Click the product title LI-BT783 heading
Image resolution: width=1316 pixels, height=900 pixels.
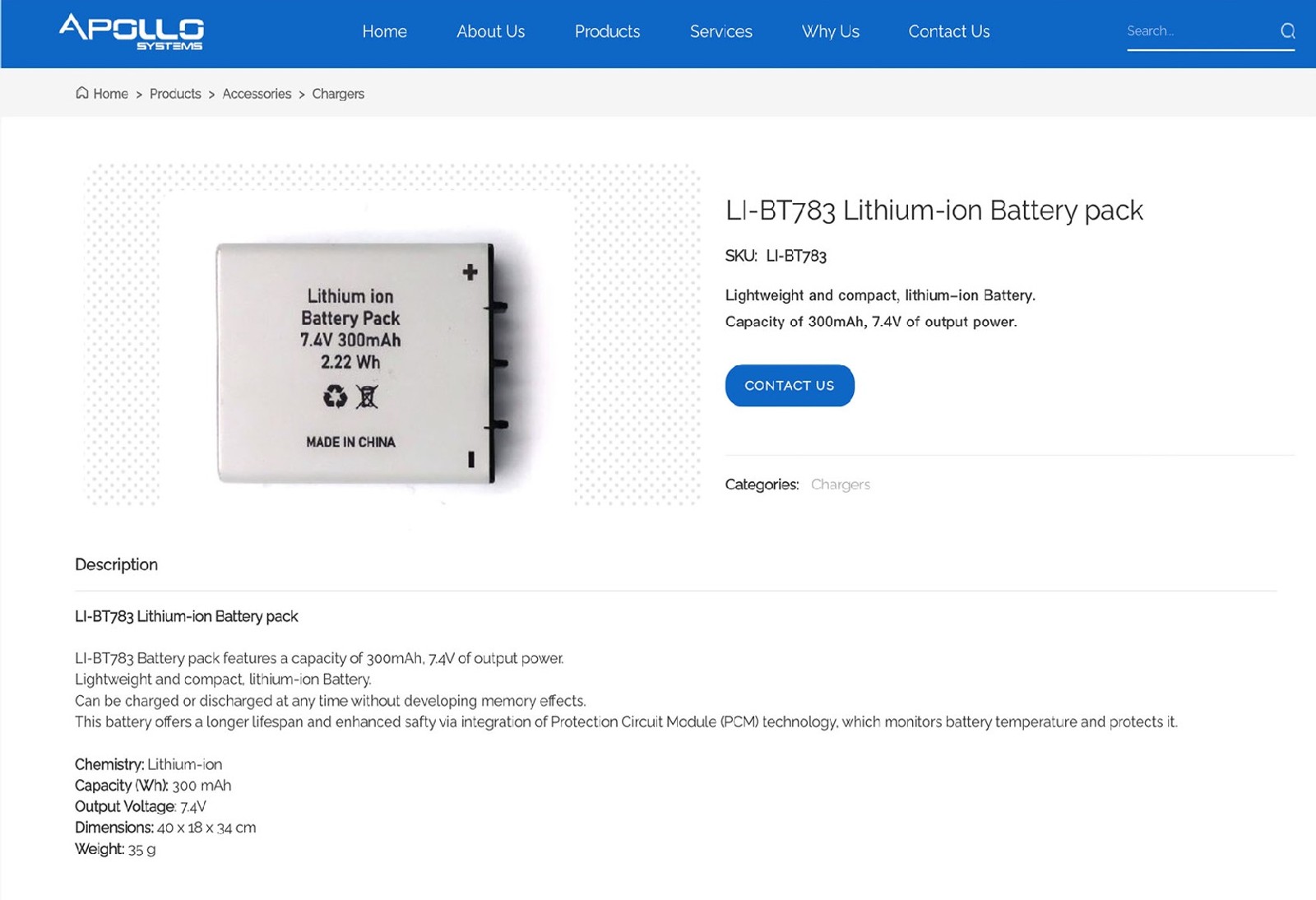[x=934, y=211]
